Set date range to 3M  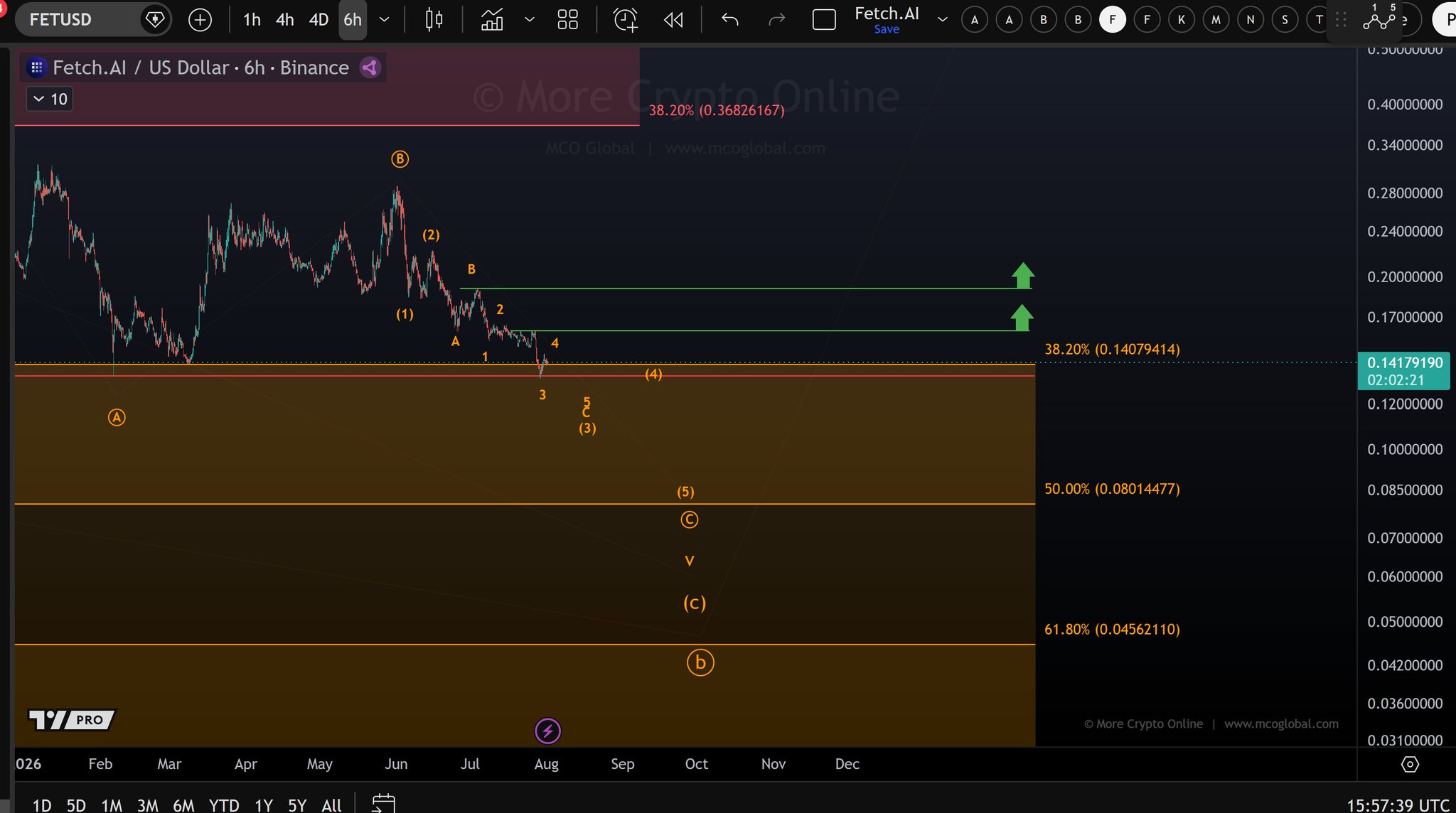point(147,804)
